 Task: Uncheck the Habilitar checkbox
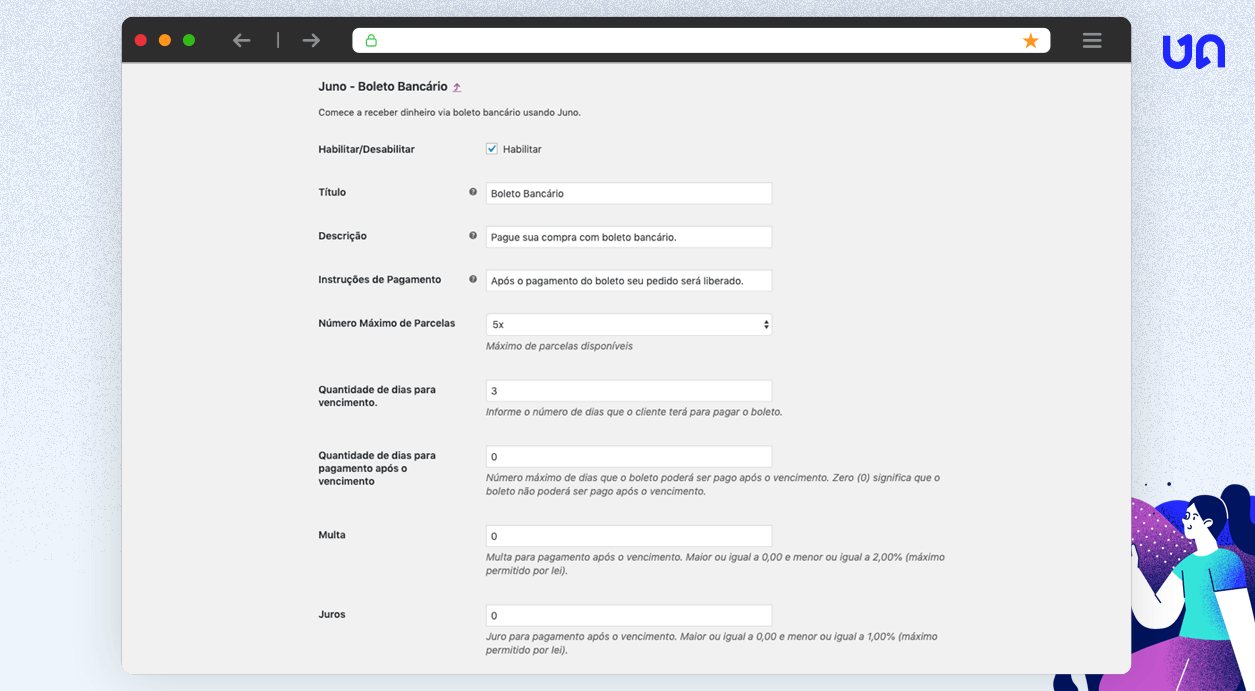click(492, 149)
